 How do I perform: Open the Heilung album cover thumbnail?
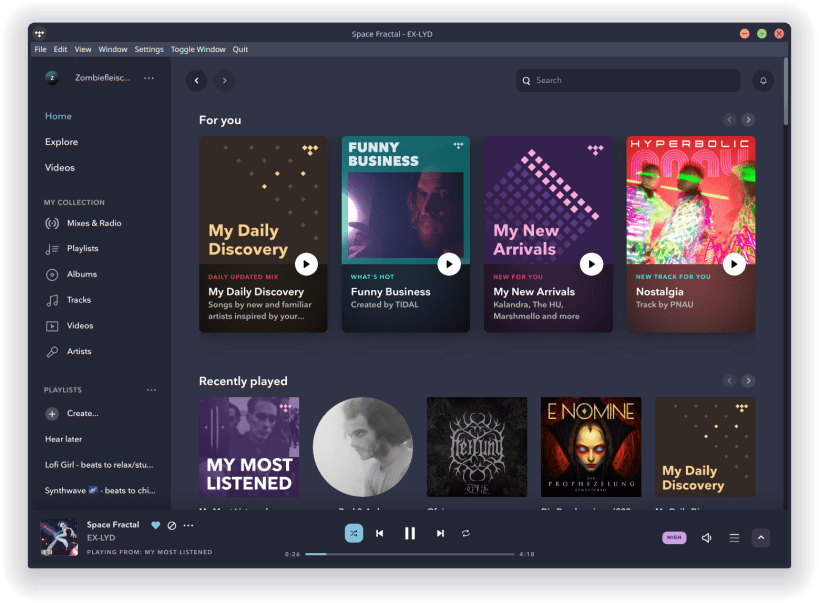coord(477,447)
